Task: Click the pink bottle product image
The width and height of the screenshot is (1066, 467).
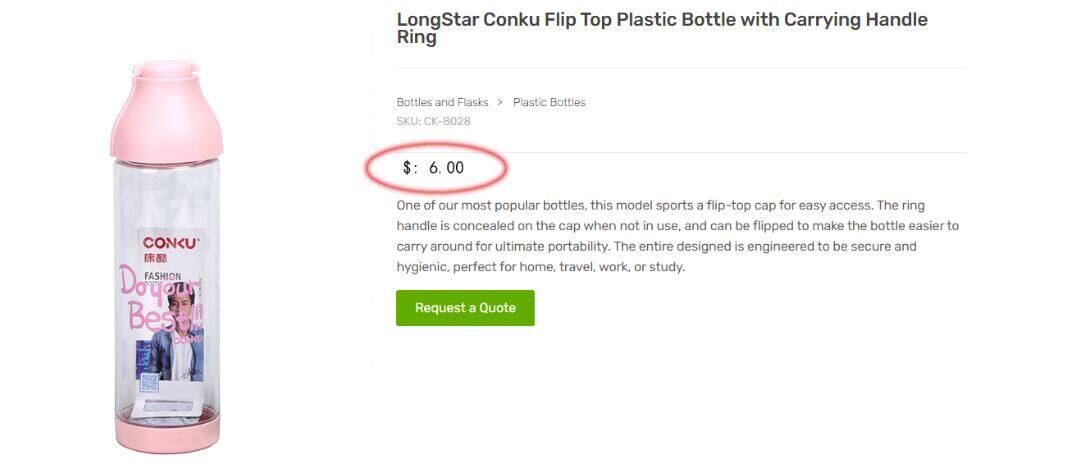Action: pos(166,260)
